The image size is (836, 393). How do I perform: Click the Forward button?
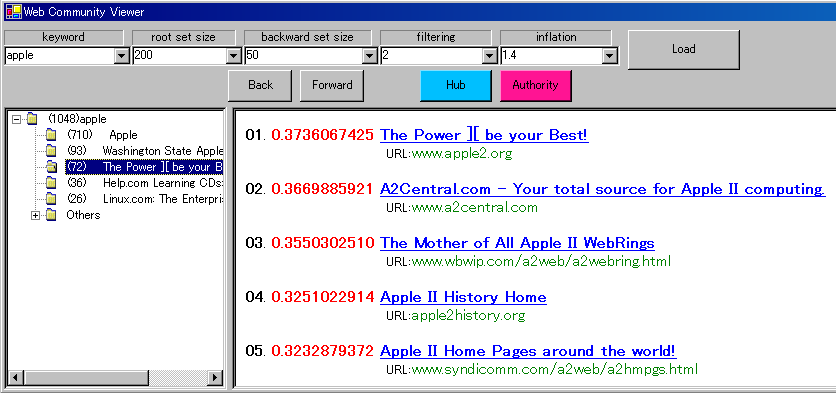point(332,85)
